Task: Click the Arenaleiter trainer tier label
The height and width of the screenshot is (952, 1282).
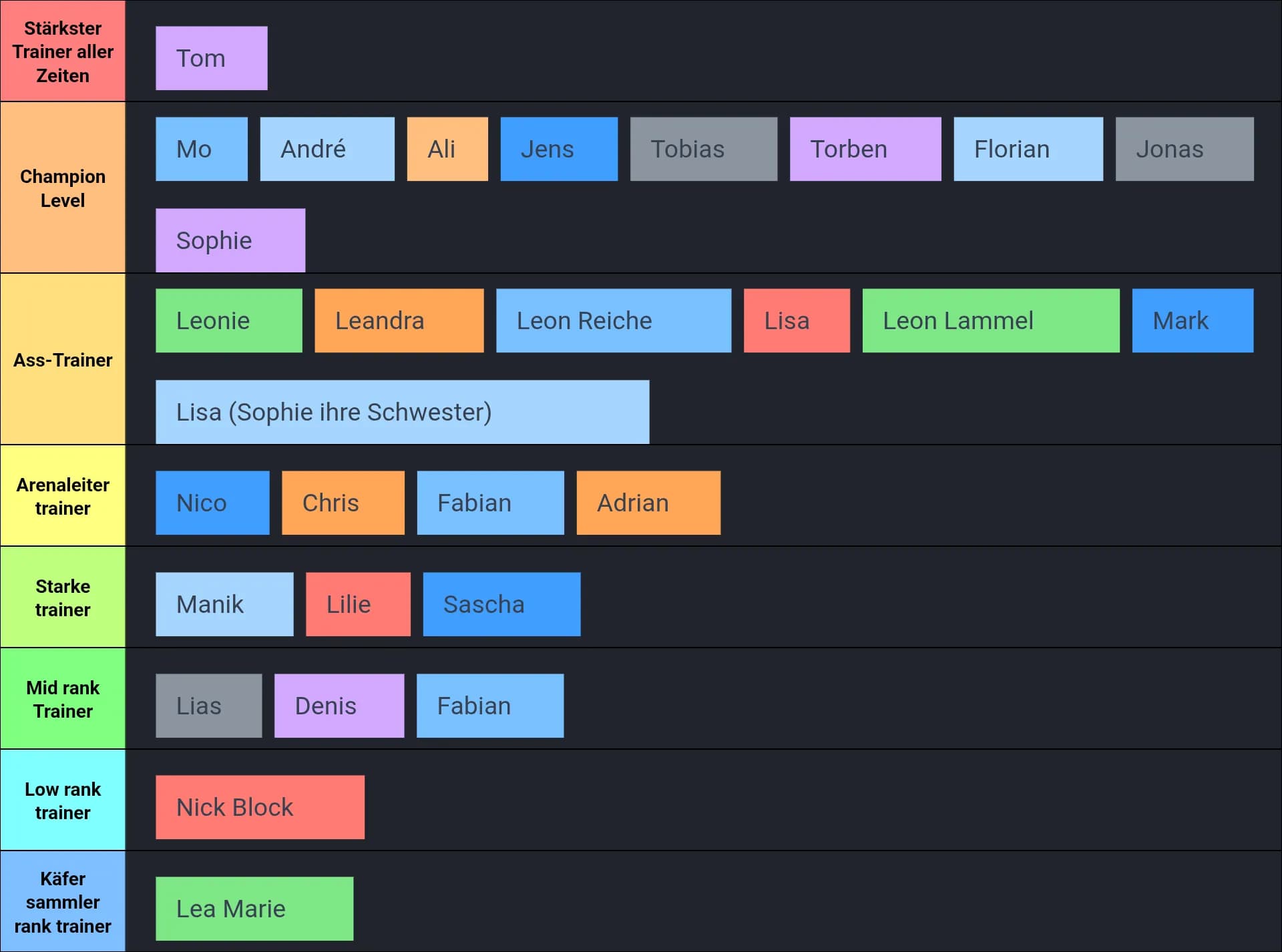Action: 63,496
